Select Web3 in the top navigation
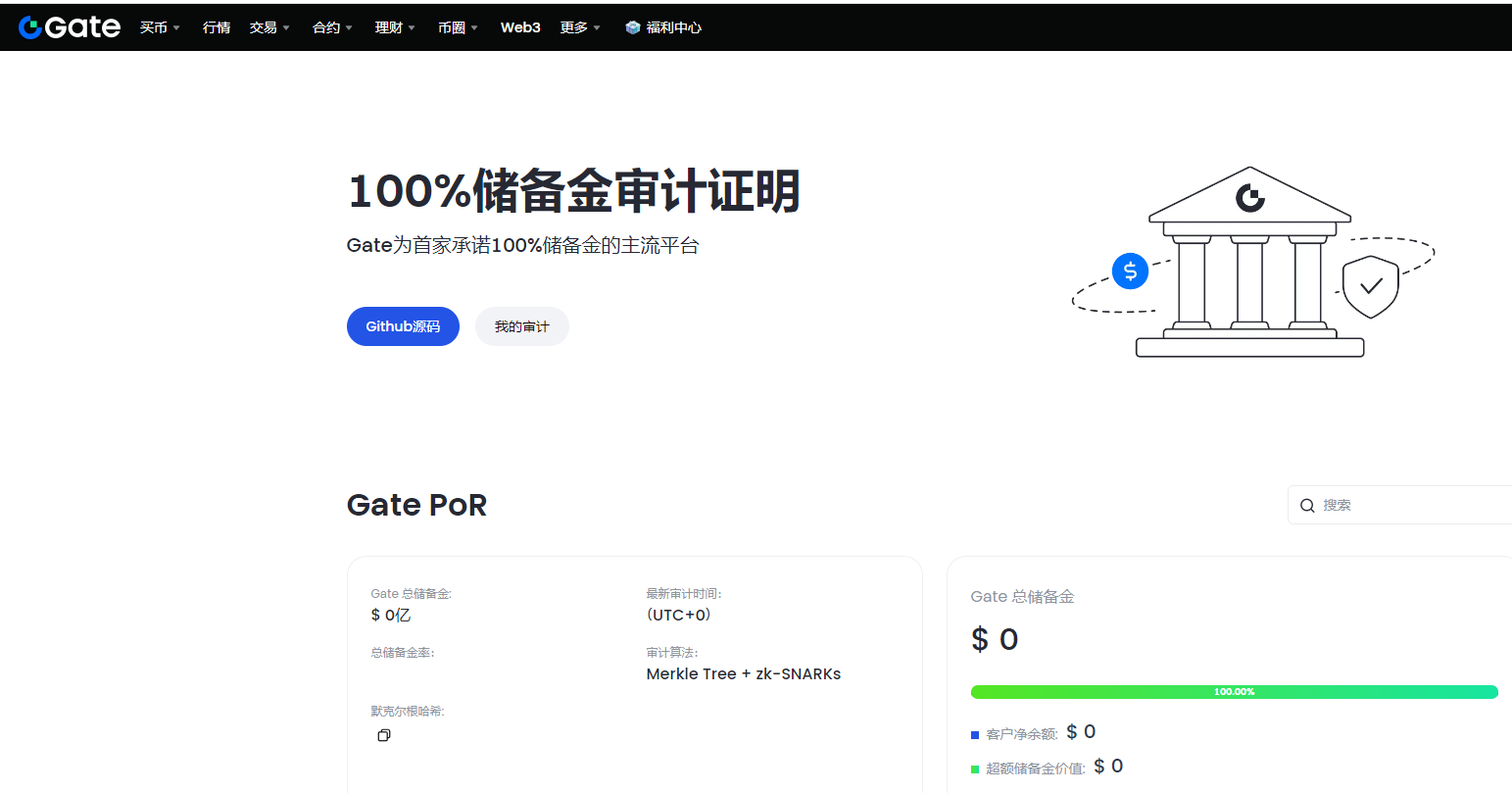This screenshot has width=1512, height=793. 520,27
